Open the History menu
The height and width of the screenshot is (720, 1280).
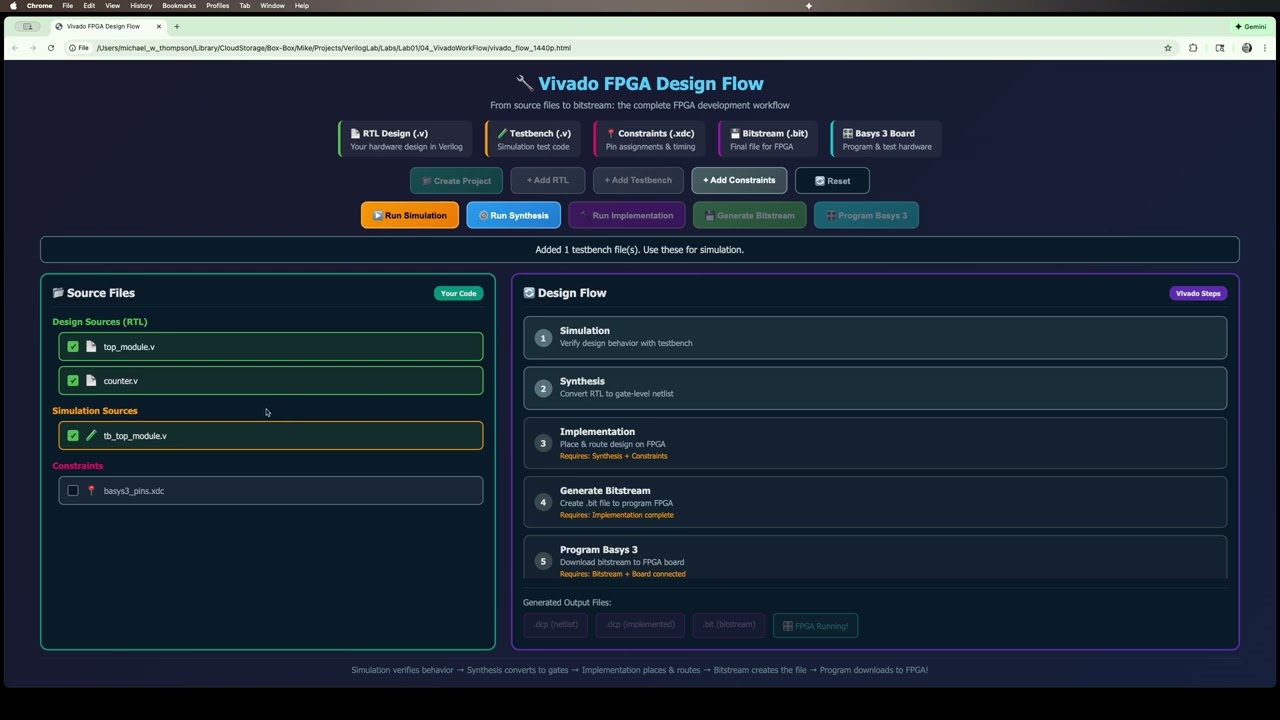click(x=141, y=6)
